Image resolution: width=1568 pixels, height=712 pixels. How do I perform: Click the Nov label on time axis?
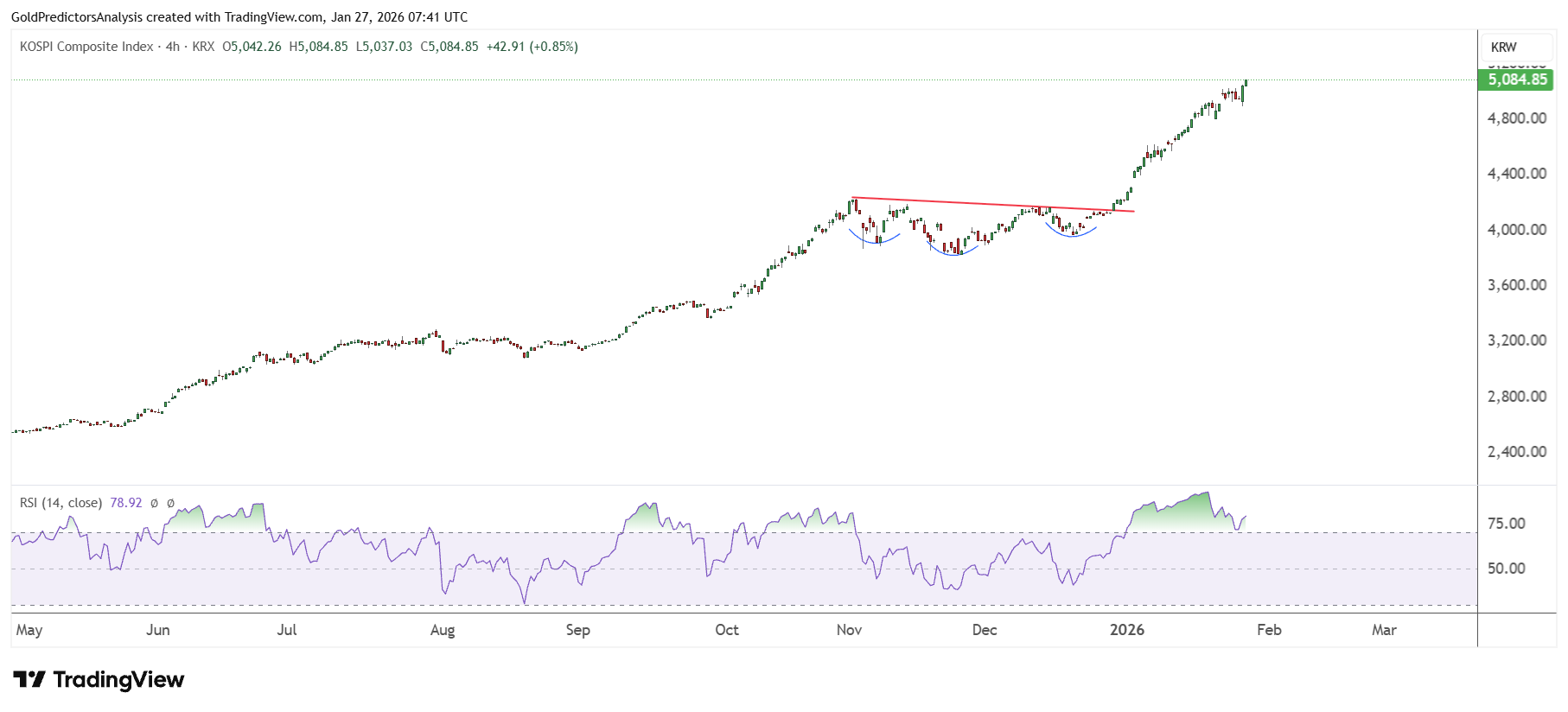(x=850, y=630)
